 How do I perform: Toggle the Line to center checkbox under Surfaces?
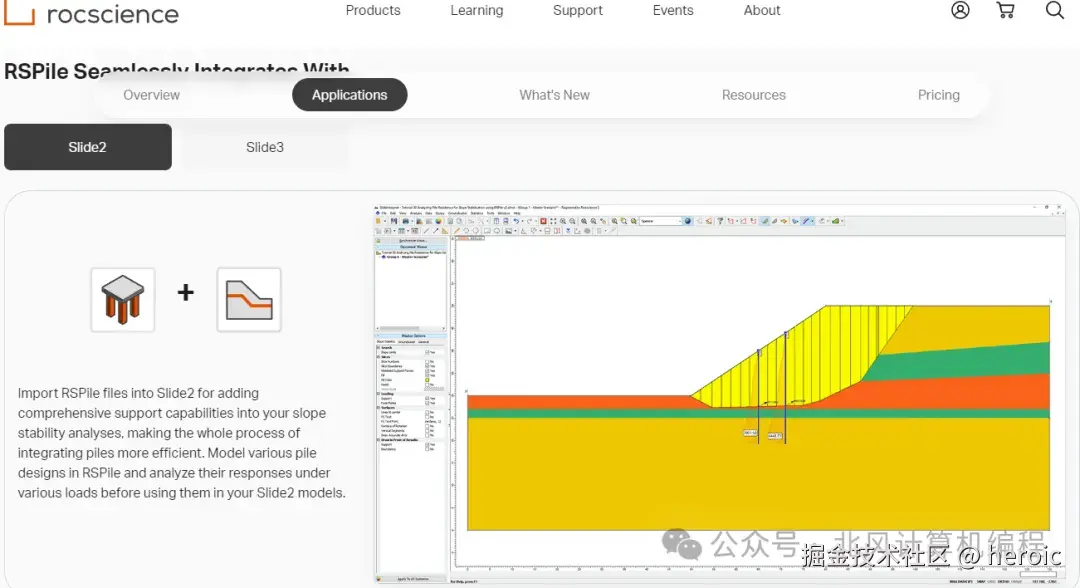(427, 412)
